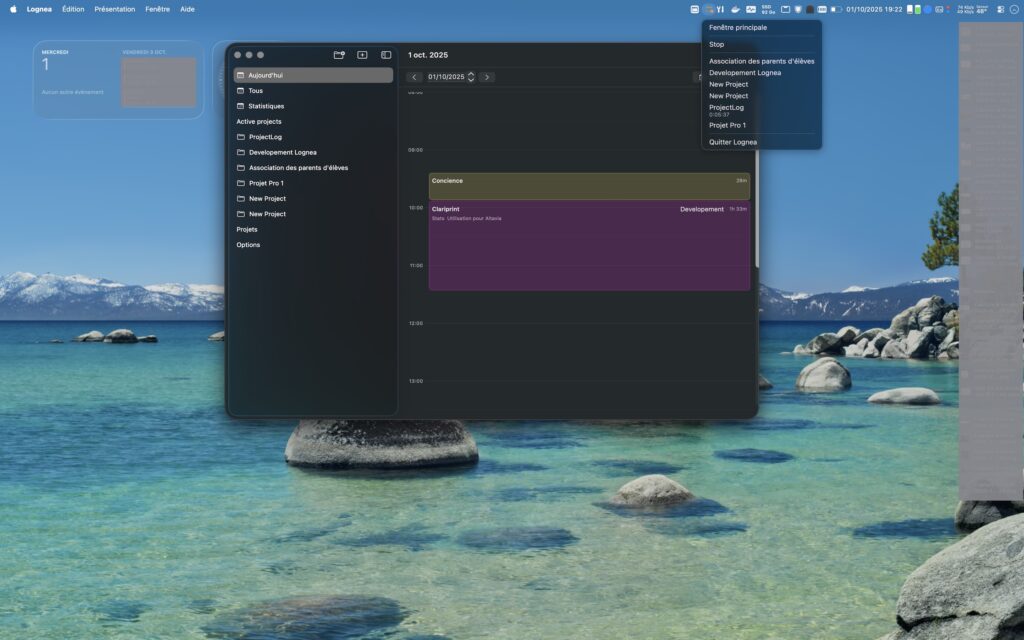The width and height of the screenshot is (1024, 640).
Task: Click the add entry toolbar icon
Action: coord(362,55)
